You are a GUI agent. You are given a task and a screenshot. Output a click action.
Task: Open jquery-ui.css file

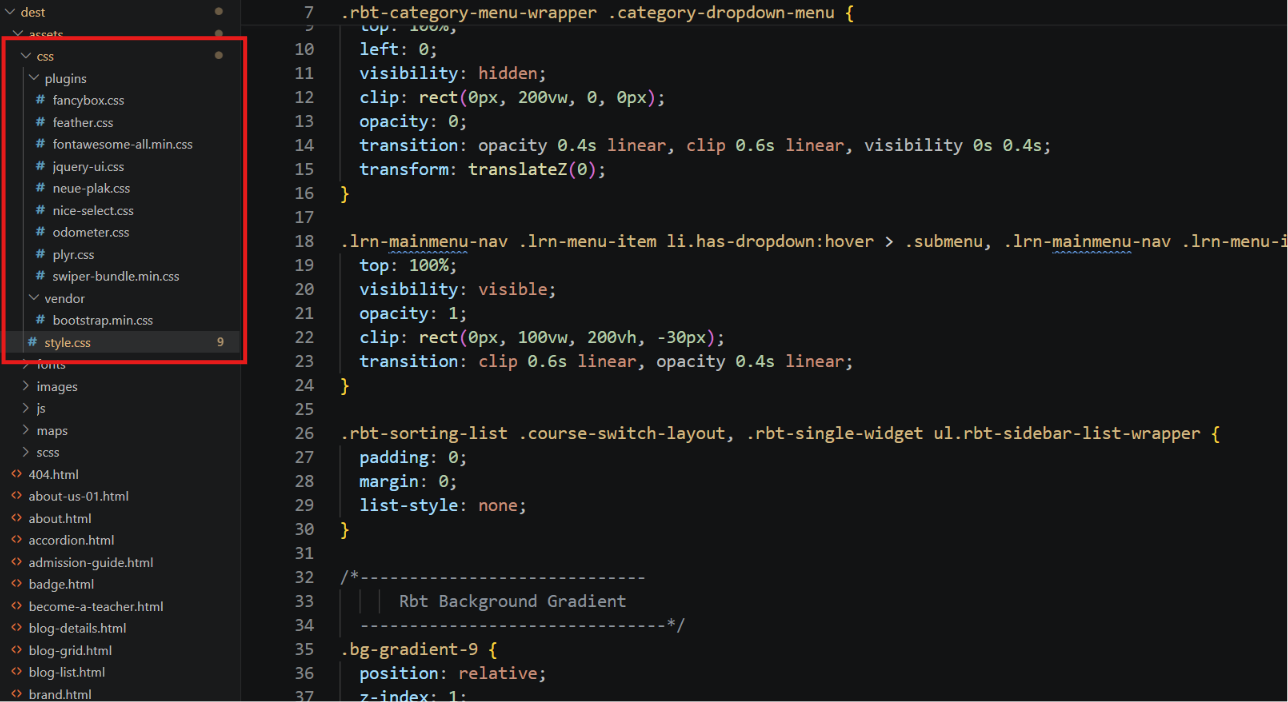(x=88, y=166)
